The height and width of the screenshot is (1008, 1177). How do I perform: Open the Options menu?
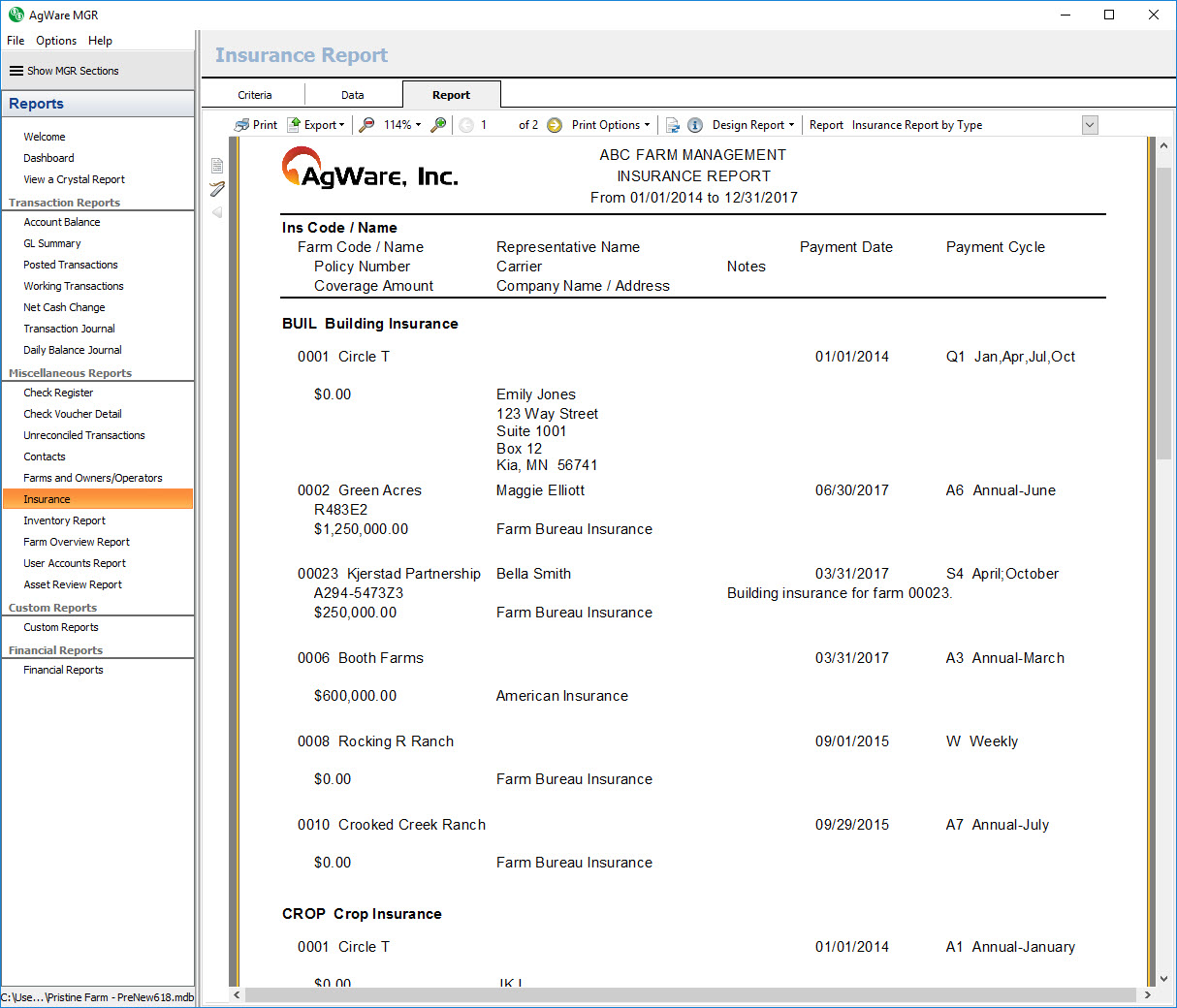56,41
